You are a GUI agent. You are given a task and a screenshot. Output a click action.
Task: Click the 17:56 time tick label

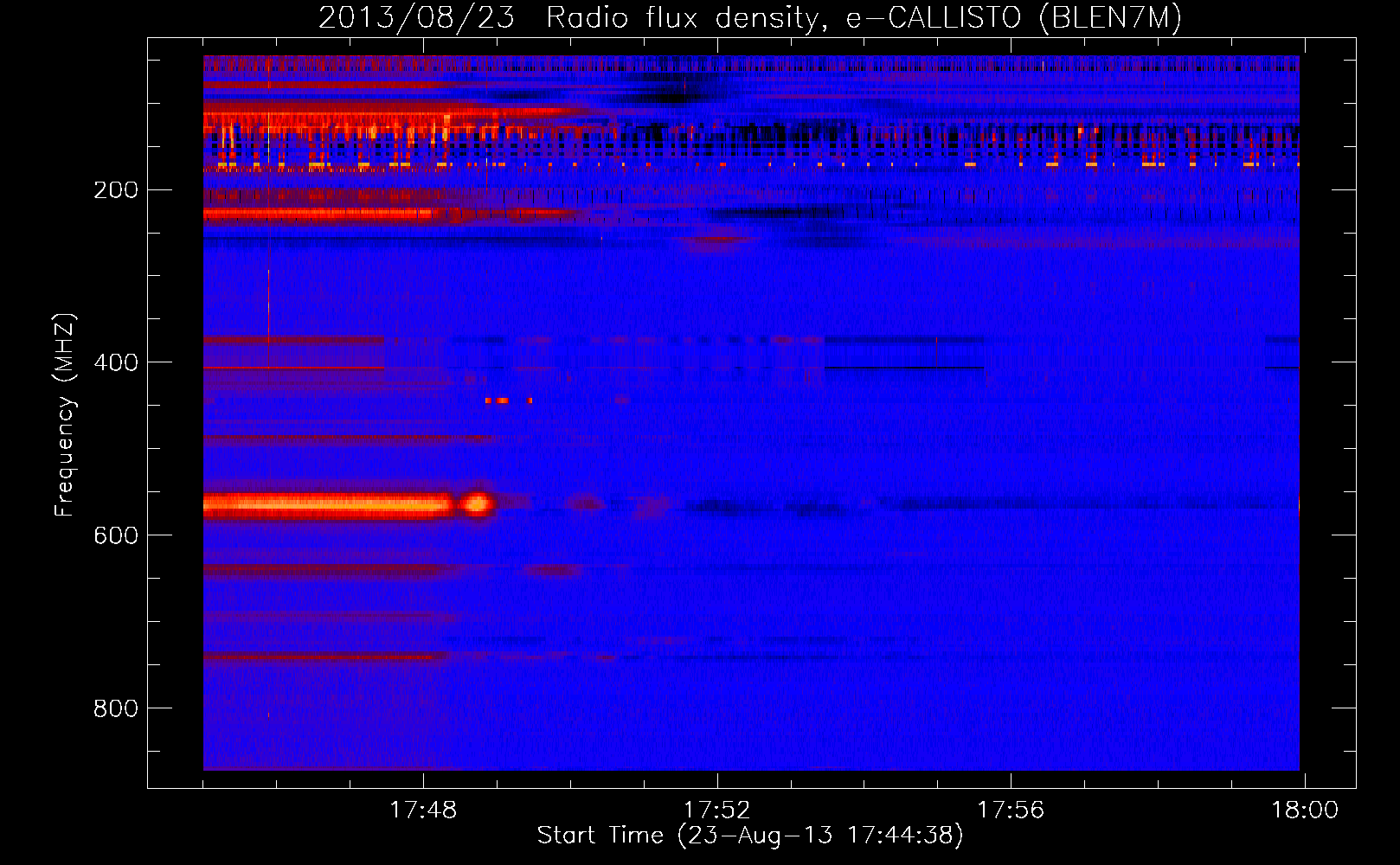pos(1011,811)
